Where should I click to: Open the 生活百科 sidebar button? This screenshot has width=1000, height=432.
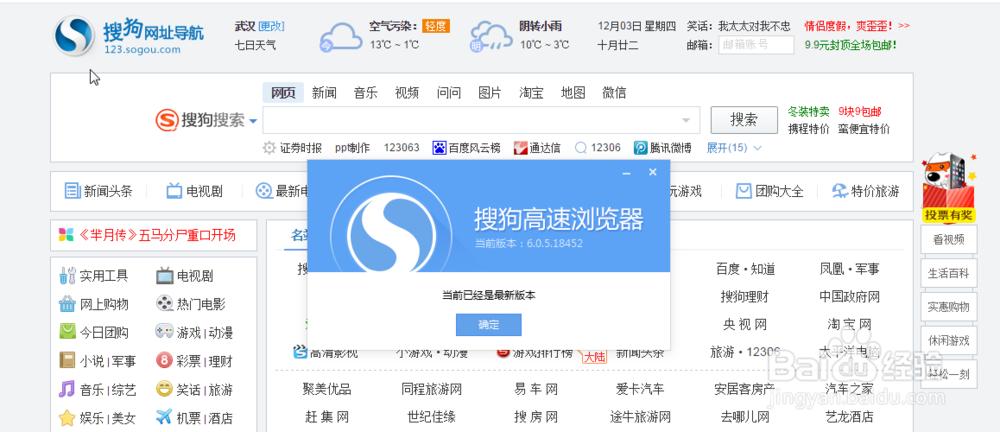point(948,273)
